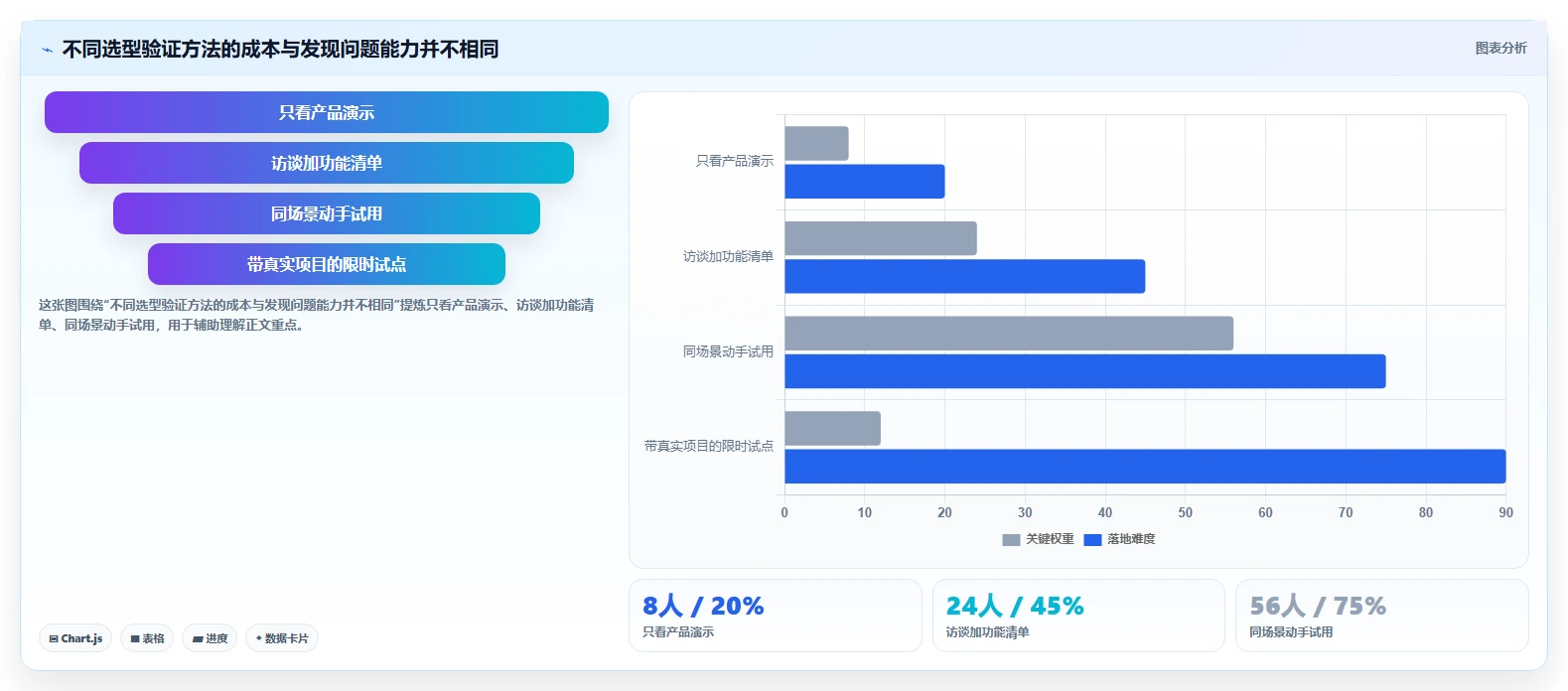This screenshot has height=691, width=1568.
Task: Toggle the 落地难度 legend entry
Action: pyautogui.click(x=1119, y=539)
